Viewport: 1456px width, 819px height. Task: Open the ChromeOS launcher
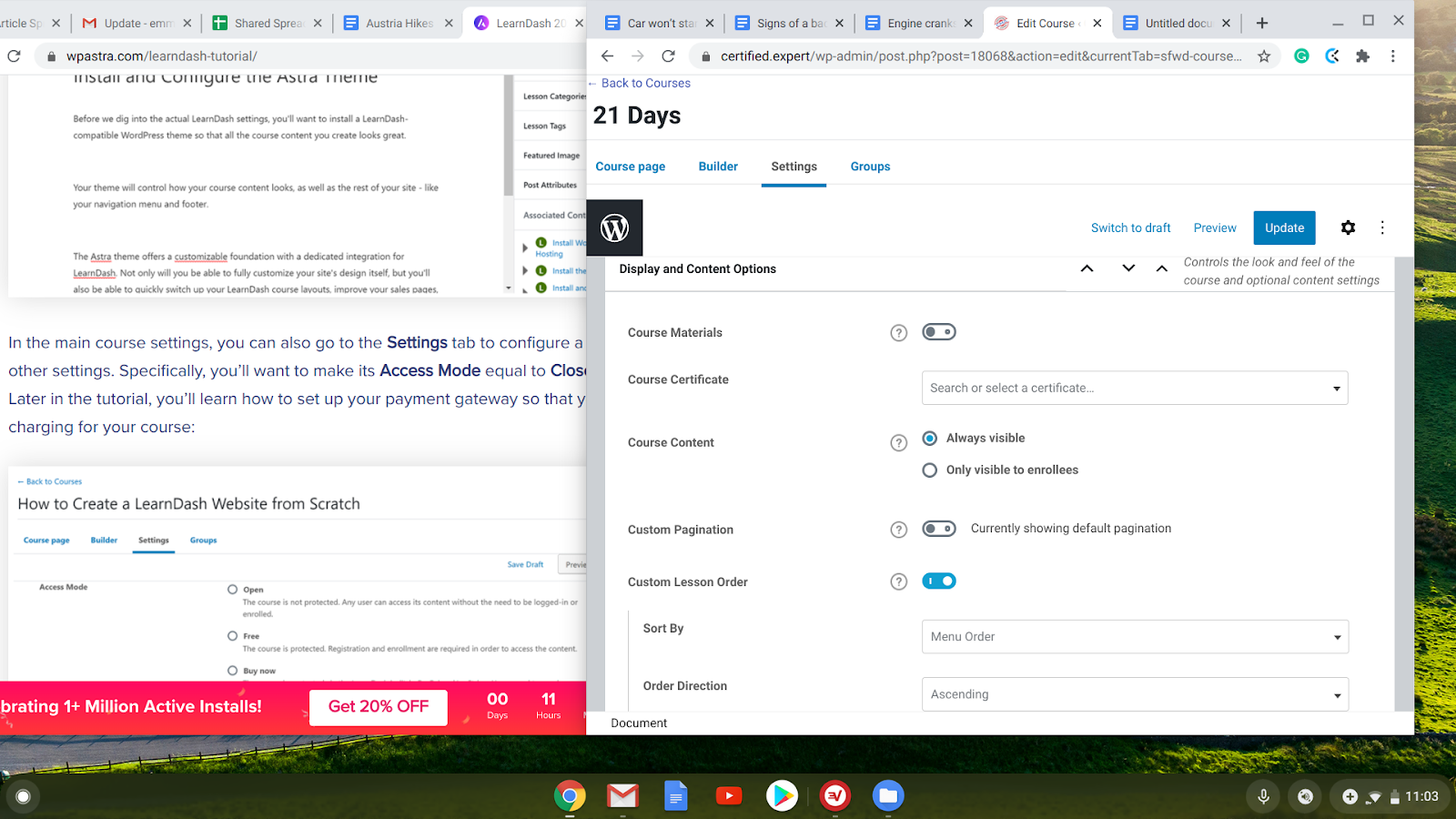(x=23, y=796)
